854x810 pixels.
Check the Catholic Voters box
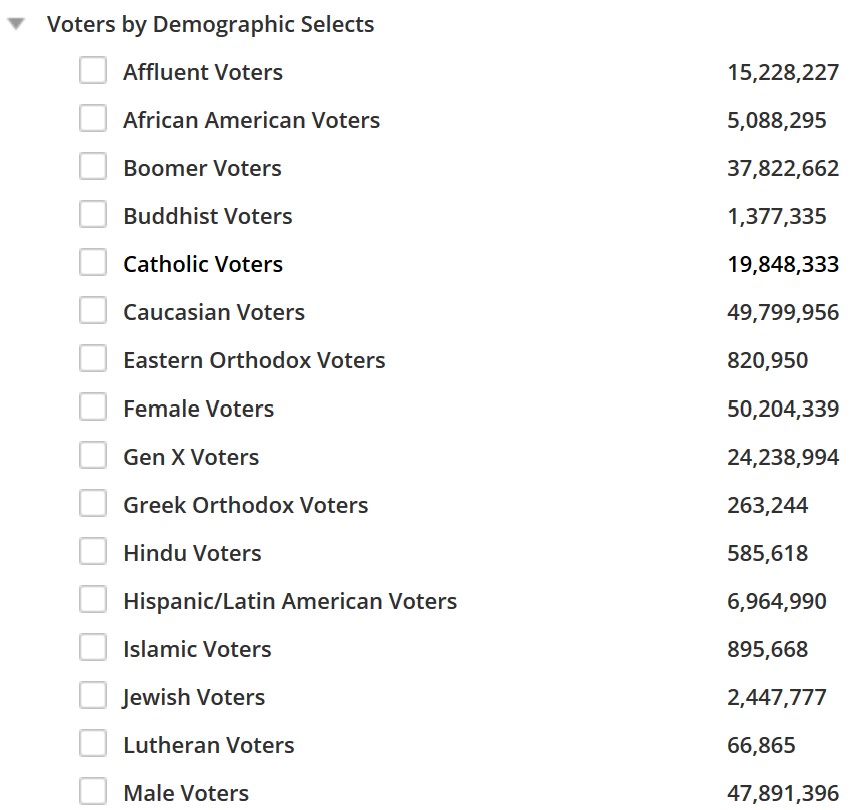[93, 263]
